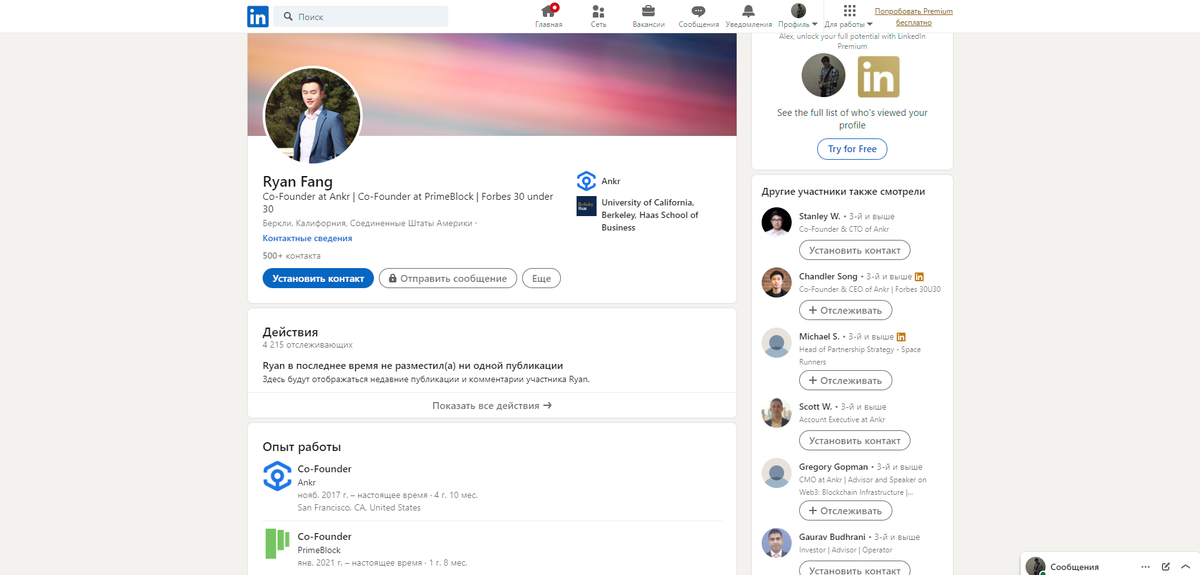Click Stanley W.'s avatar
The image size is (1200, 575).
tap(777, 223)
